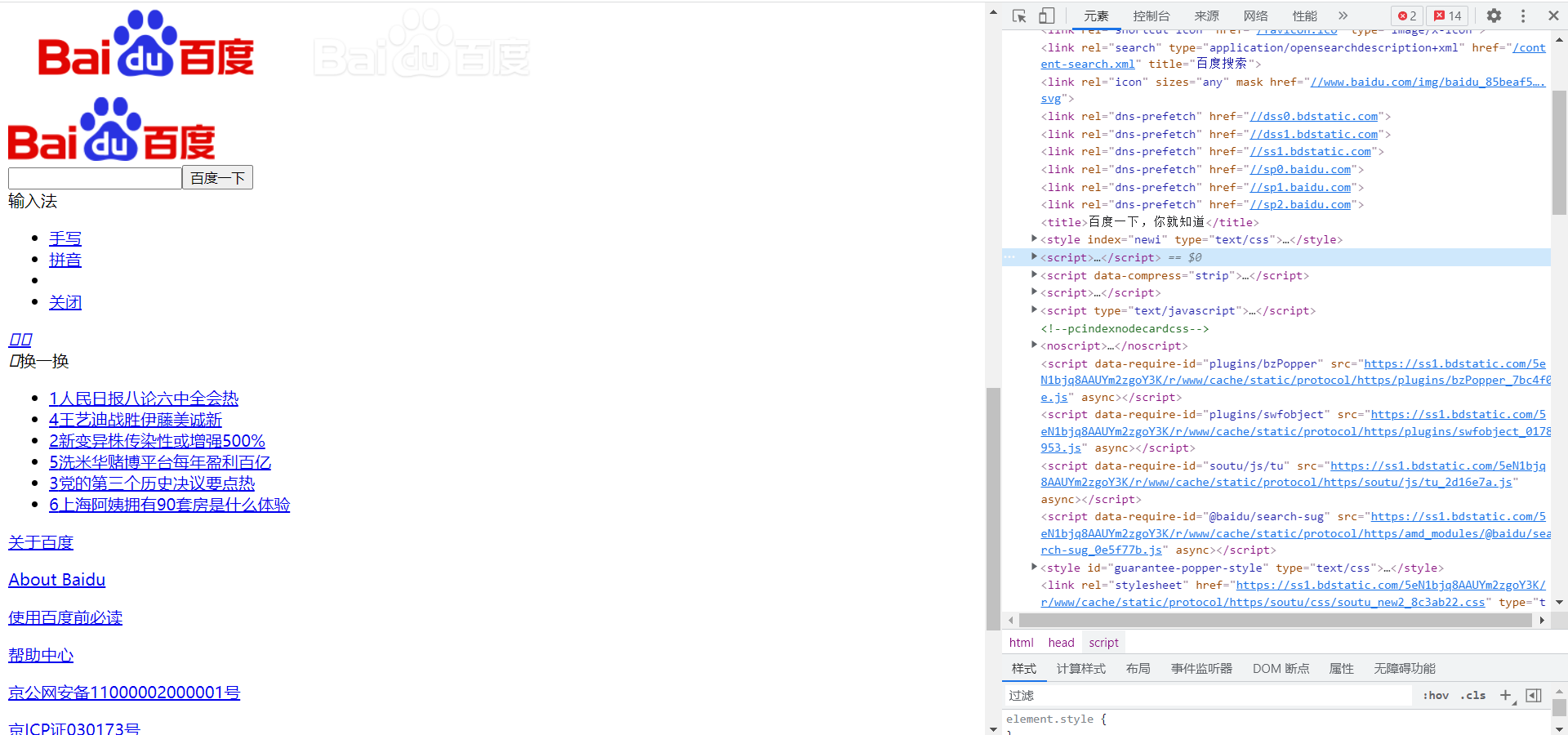Open the 属性 Properties tab

1341,668
